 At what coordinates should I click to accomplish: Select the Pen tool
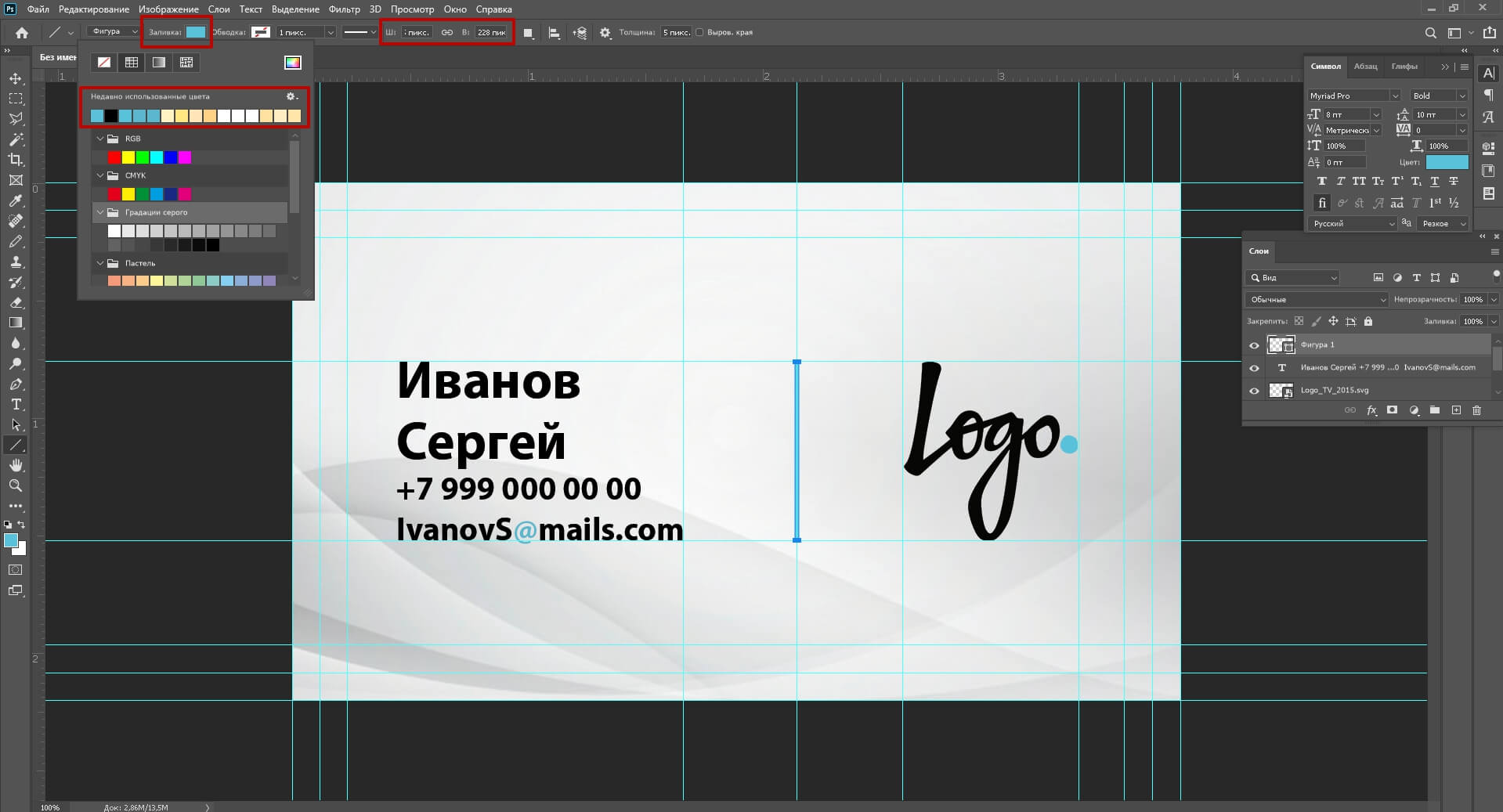pyautogui.click(x=16, y=384)
